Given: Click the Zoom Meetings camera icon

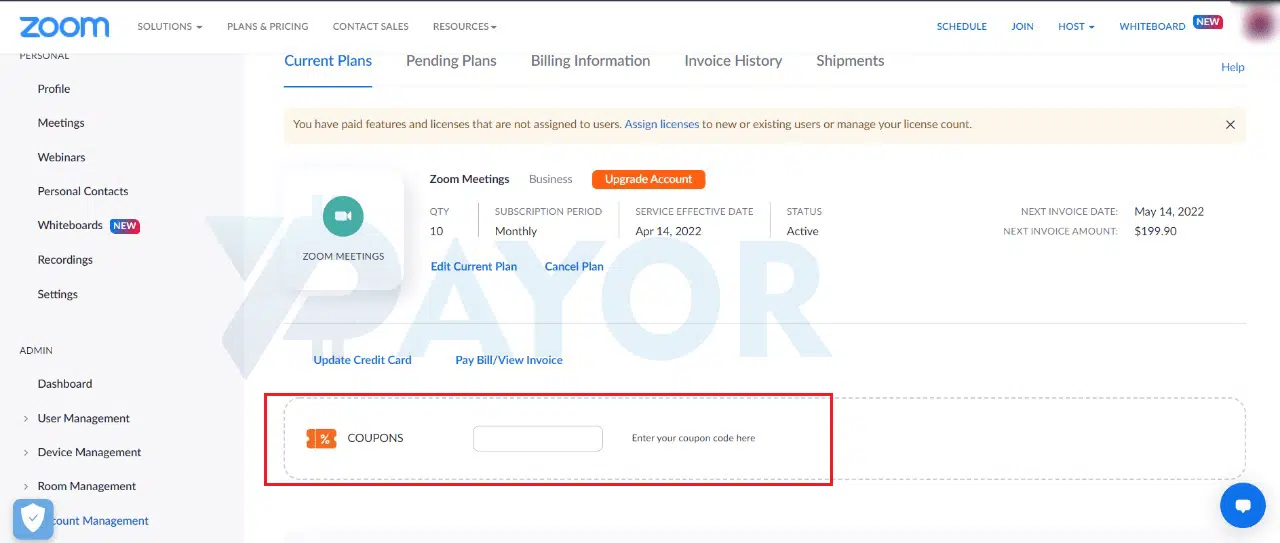Looking at the screenshot, I should point(343,216).
